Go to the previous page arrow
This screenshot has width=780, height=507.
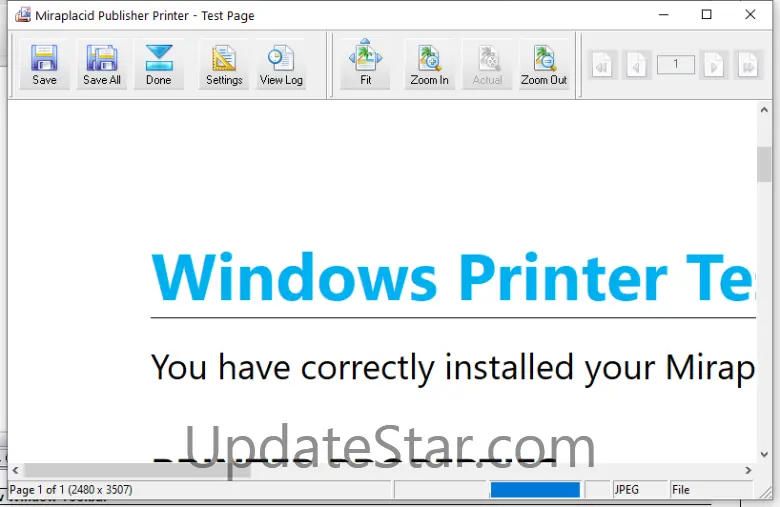pyautogui.click(x=636, y=65)
